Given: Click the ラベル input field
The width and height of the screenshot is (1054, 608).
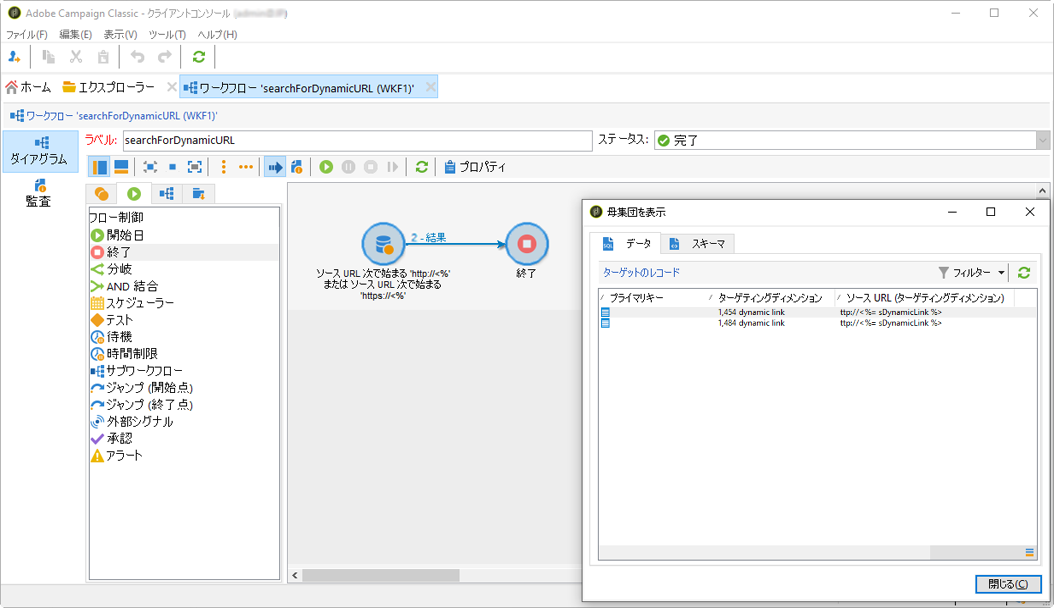Looking at the screenshot, I should pyautogui.click(x=357, y=140).
